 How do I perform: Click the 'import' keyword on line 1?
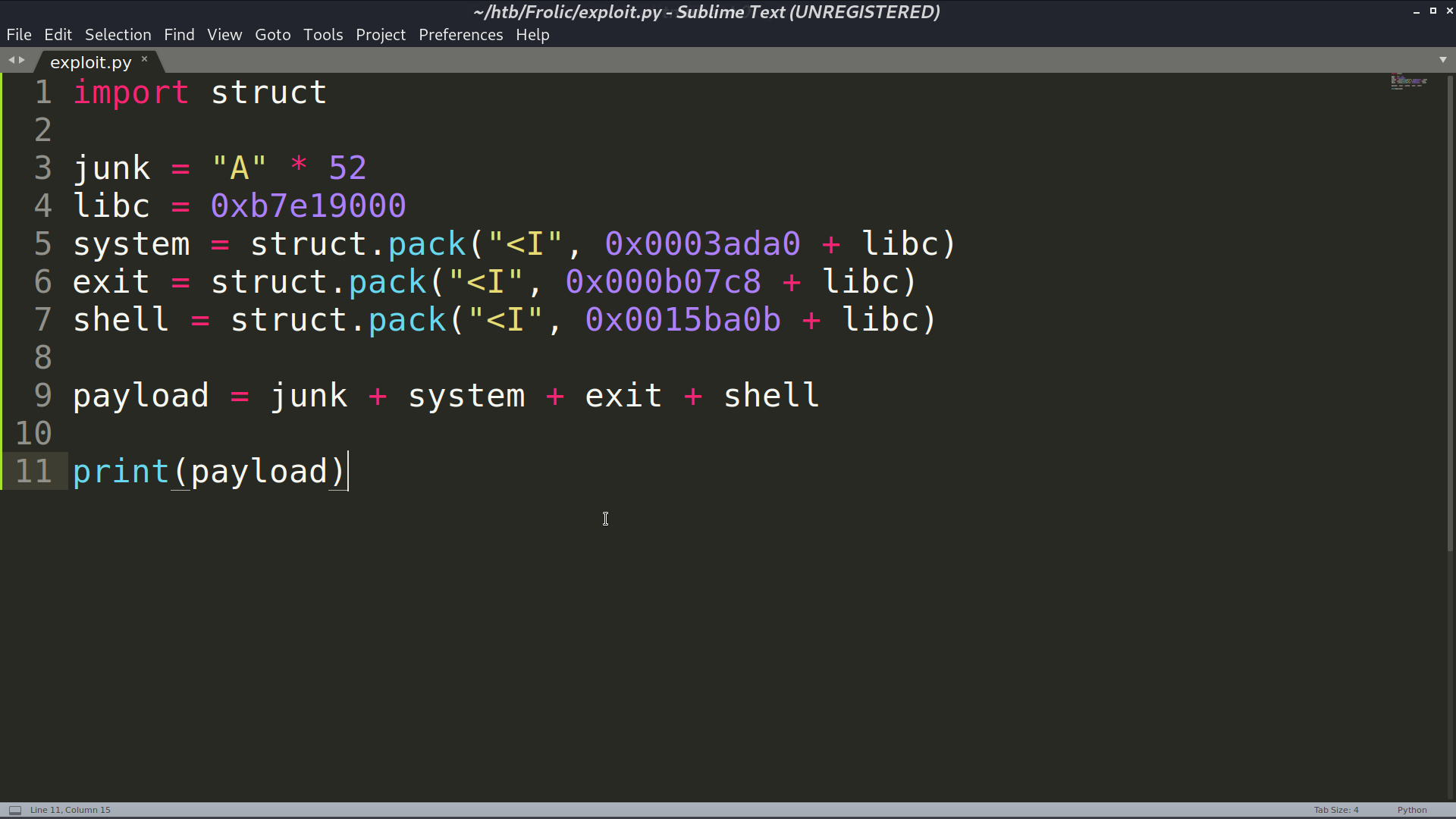[x=131, y=93]
